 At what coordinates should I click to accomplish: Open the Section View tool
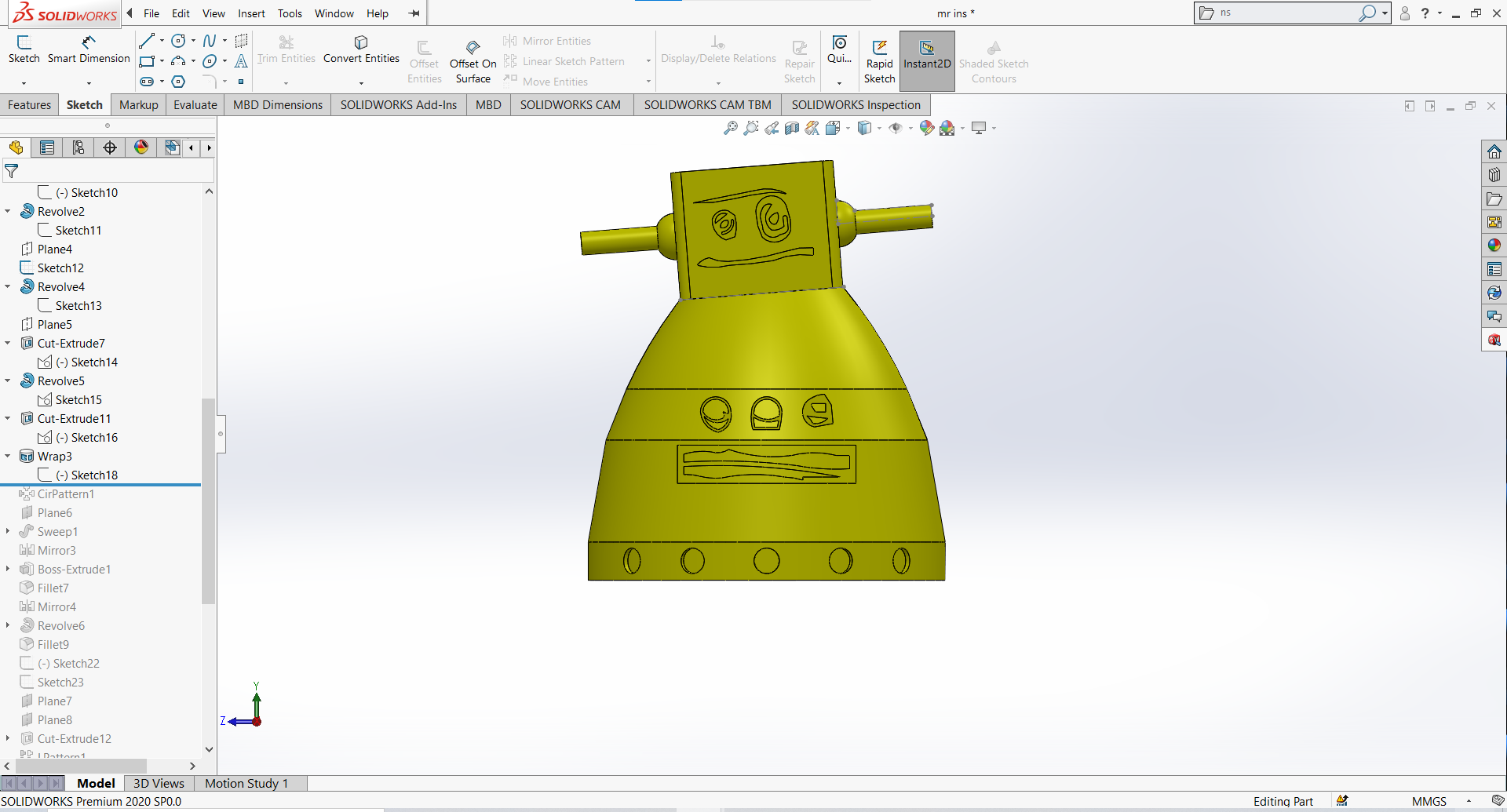pyautogui.click(x=791, y=128)
